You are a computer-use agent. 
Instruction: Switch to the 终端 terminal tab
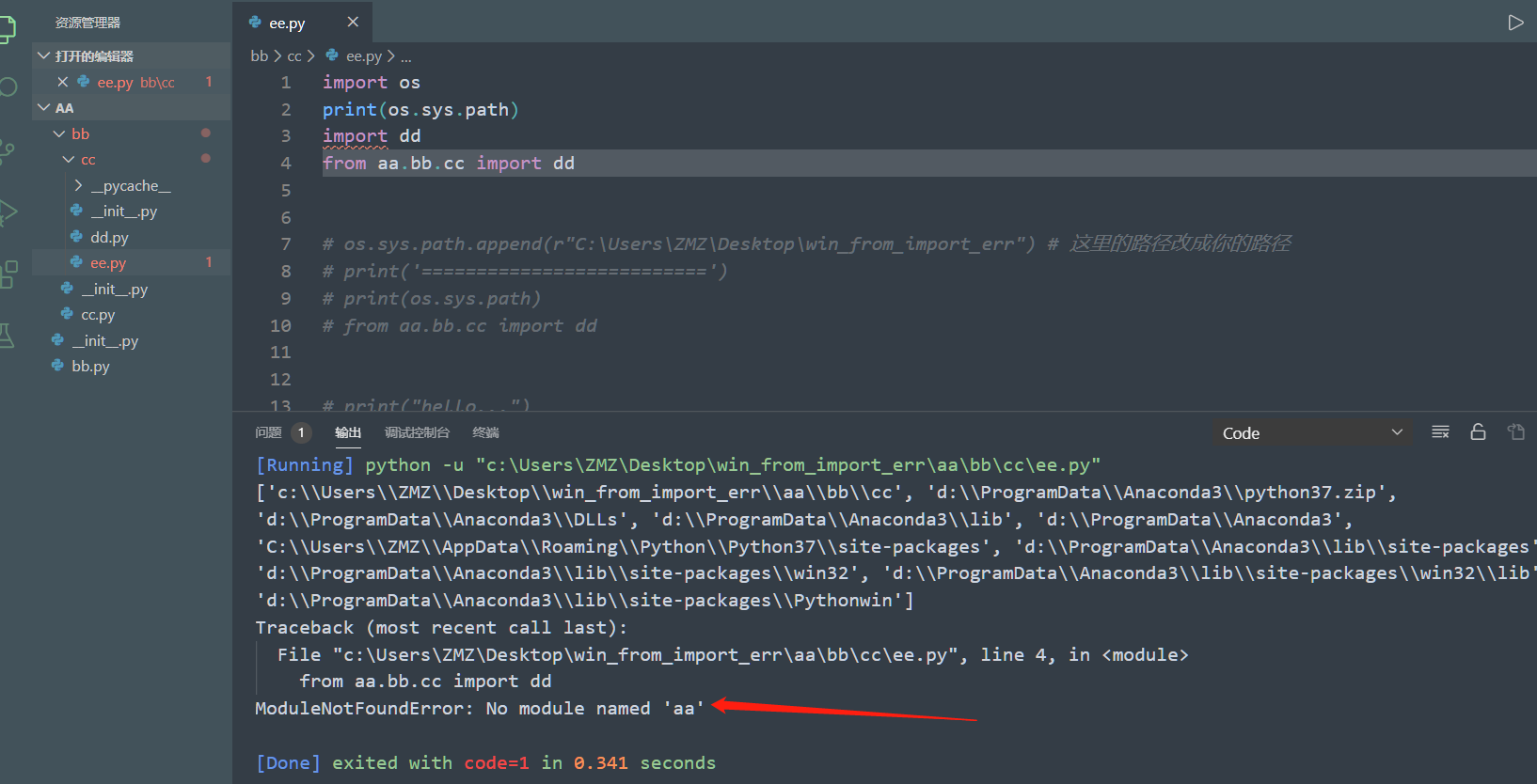pyautogui.click(x=485, y=432)
